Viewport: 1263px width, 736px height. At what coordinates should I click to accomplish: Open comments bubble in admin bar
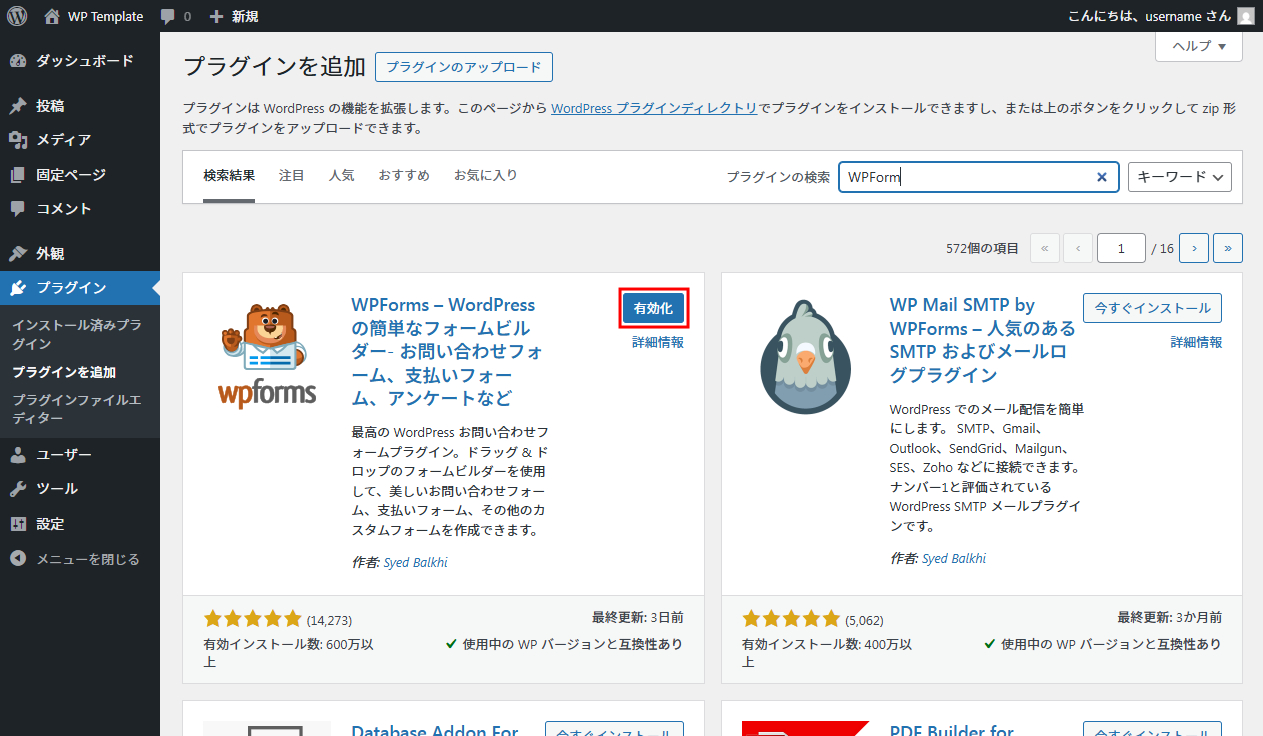click(x=168, y=17)
